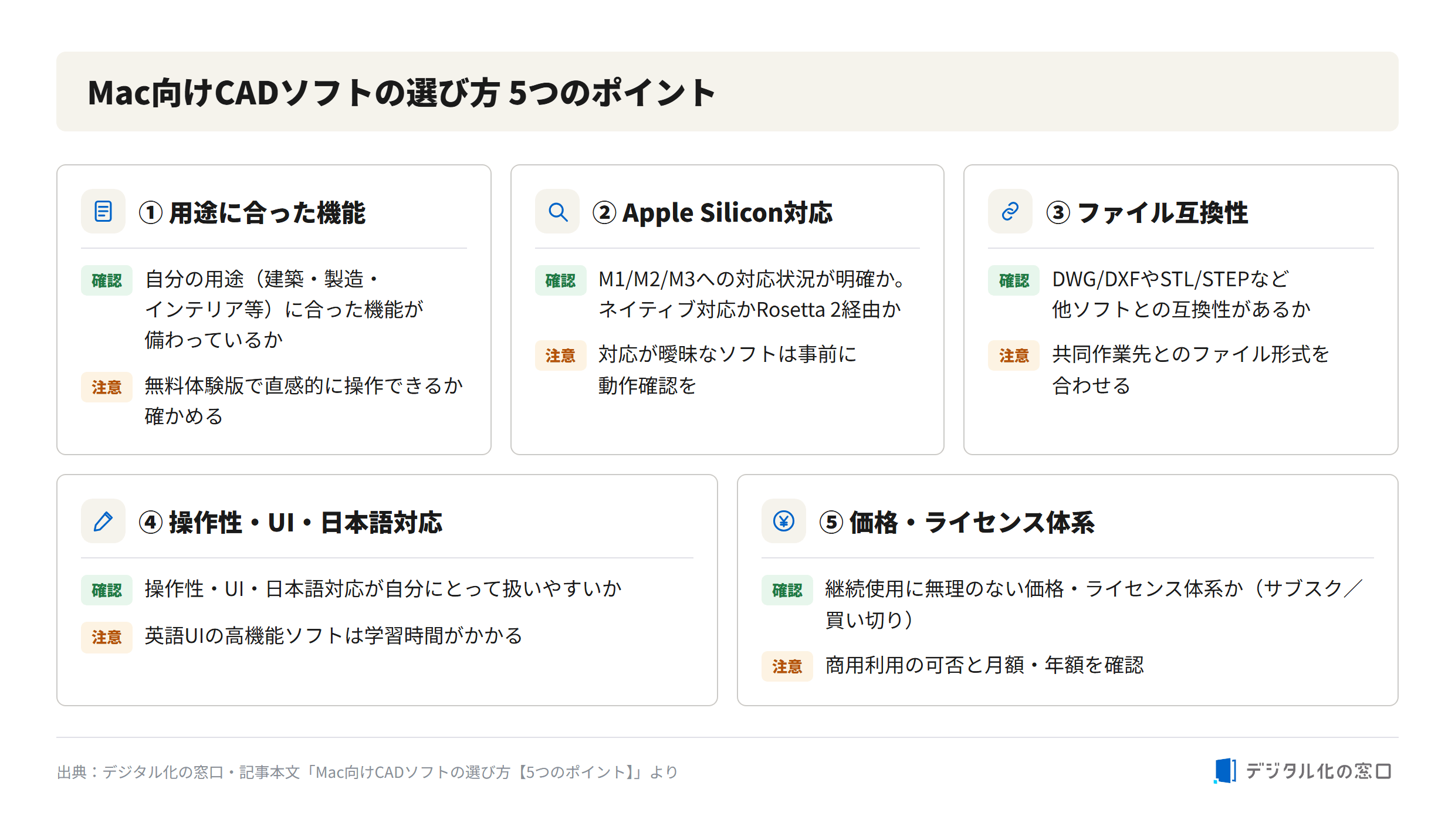Click the text 商用利用の可否と月額・年額を確認
This screenshot has height=840, width=1455.
click(984, 665)
